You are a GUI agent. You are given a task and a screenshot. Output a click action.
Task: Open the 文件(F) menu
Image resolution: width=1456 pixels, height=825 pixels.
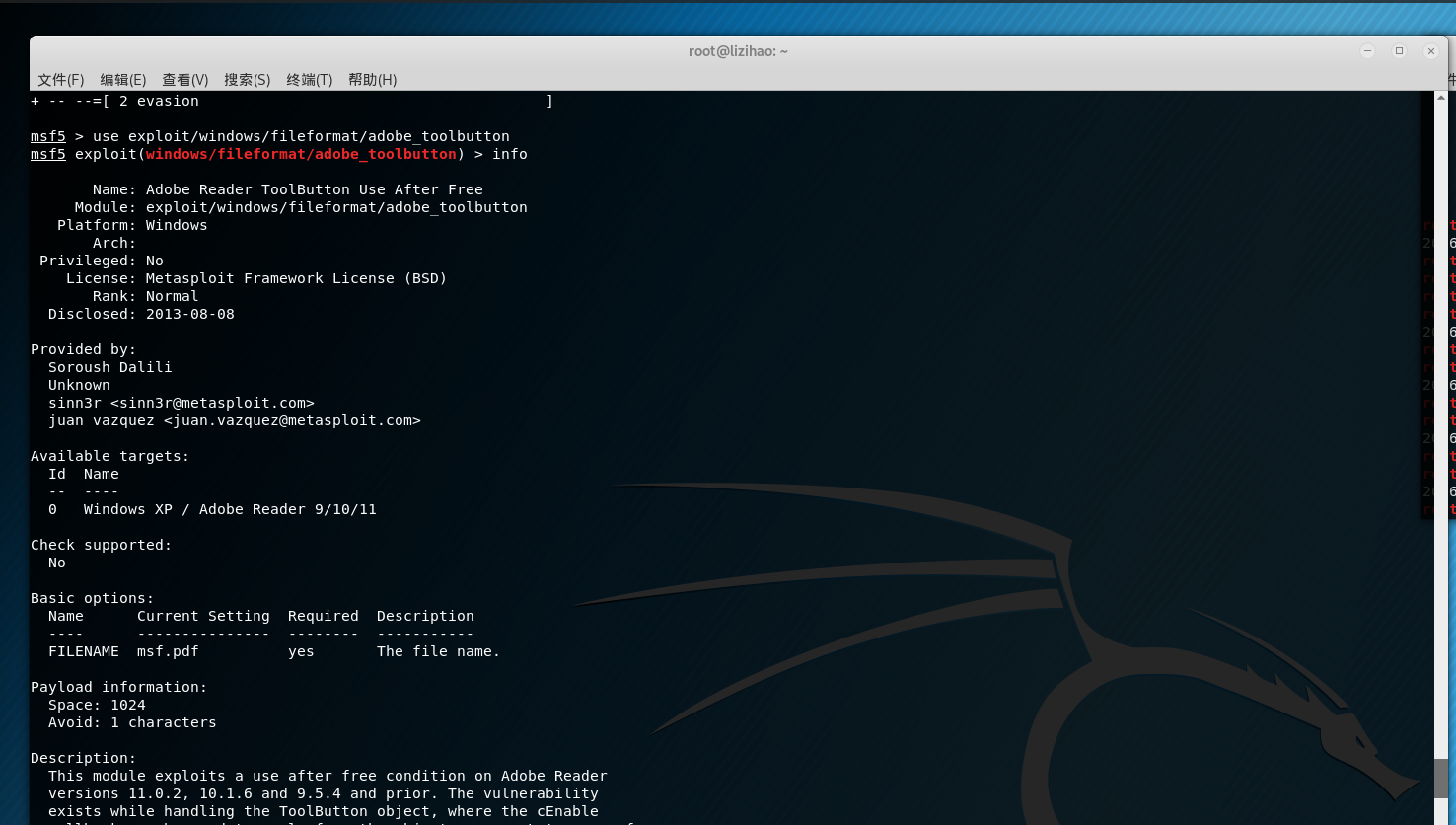coord(61,80)
